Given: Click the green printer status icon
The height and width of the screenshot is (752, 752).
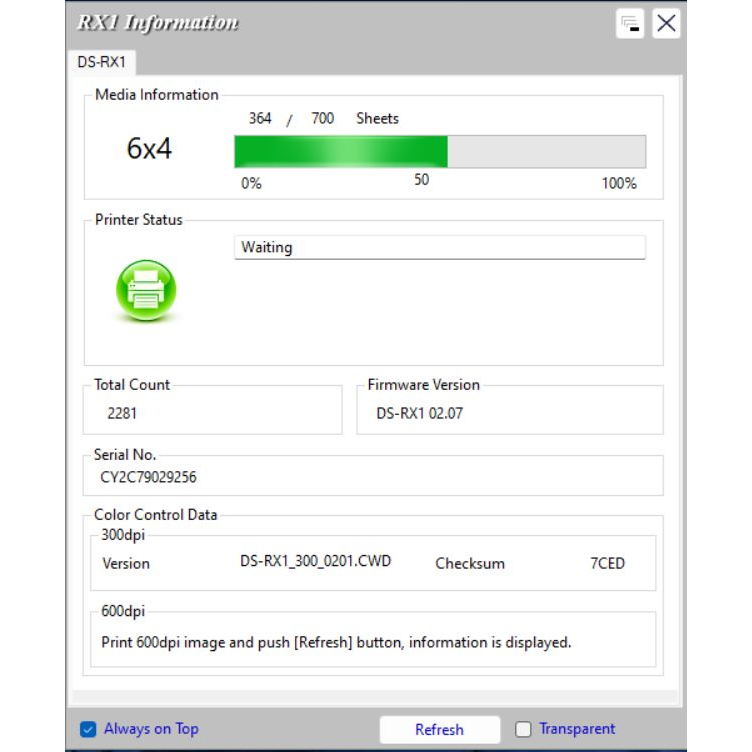Looking at the screenshot, I should pyautogui.click(x=146, y=290).
